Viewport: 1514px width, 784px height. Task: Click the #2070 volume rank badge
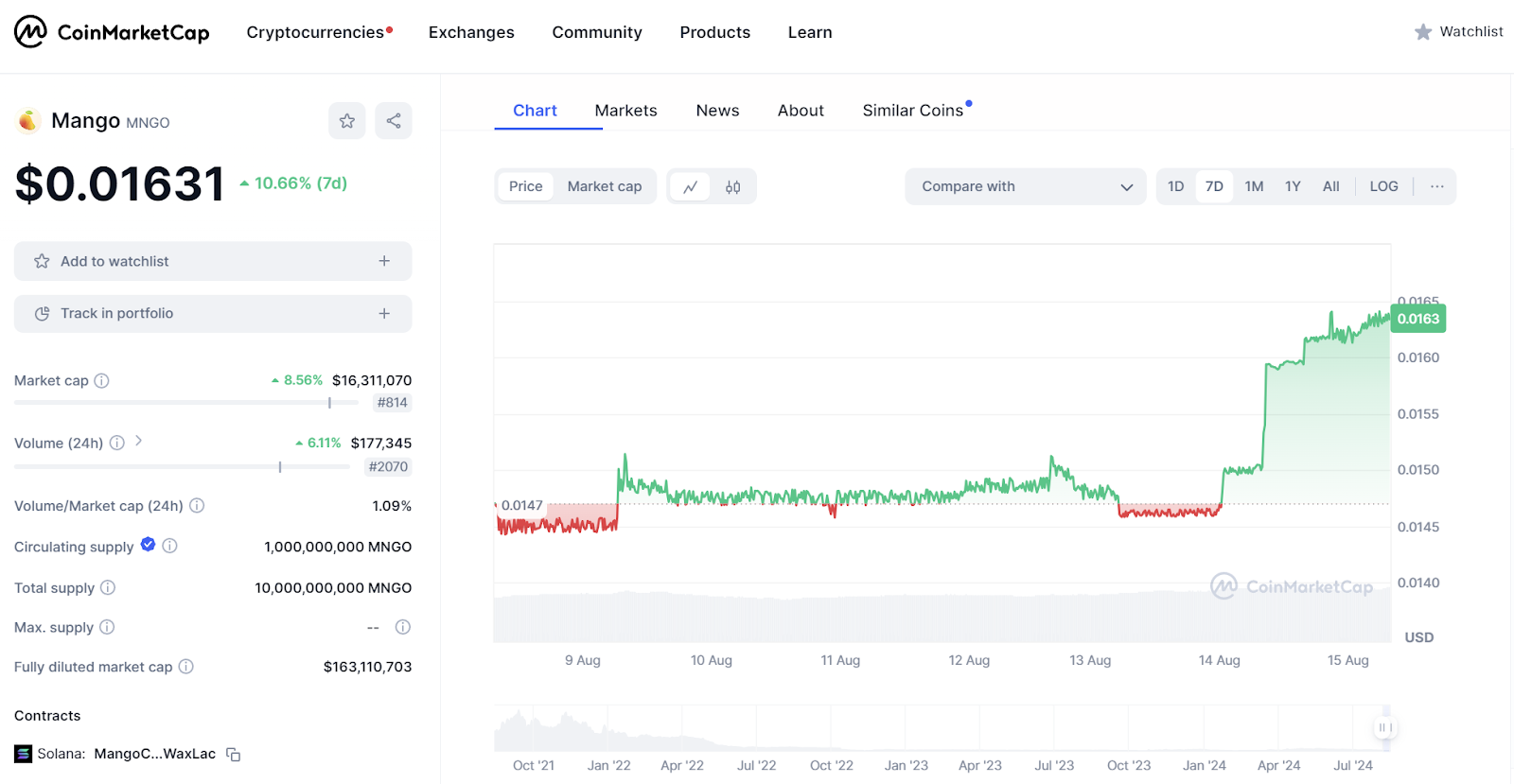coord(388,467)
